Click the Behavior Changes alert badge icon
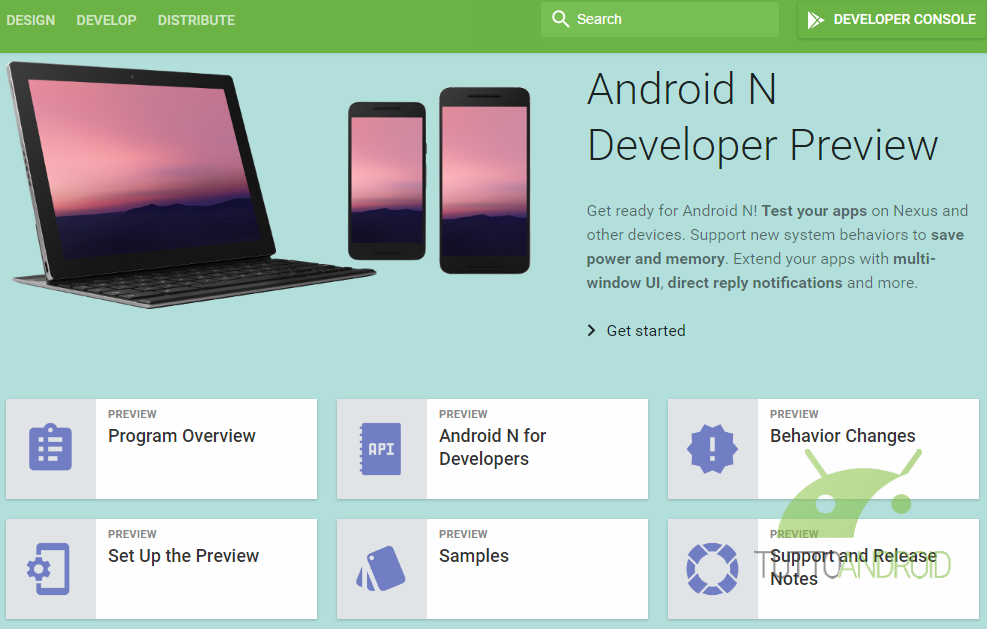Image resolution: width=987 pixels, height=629 pixels. coord(712,448)
